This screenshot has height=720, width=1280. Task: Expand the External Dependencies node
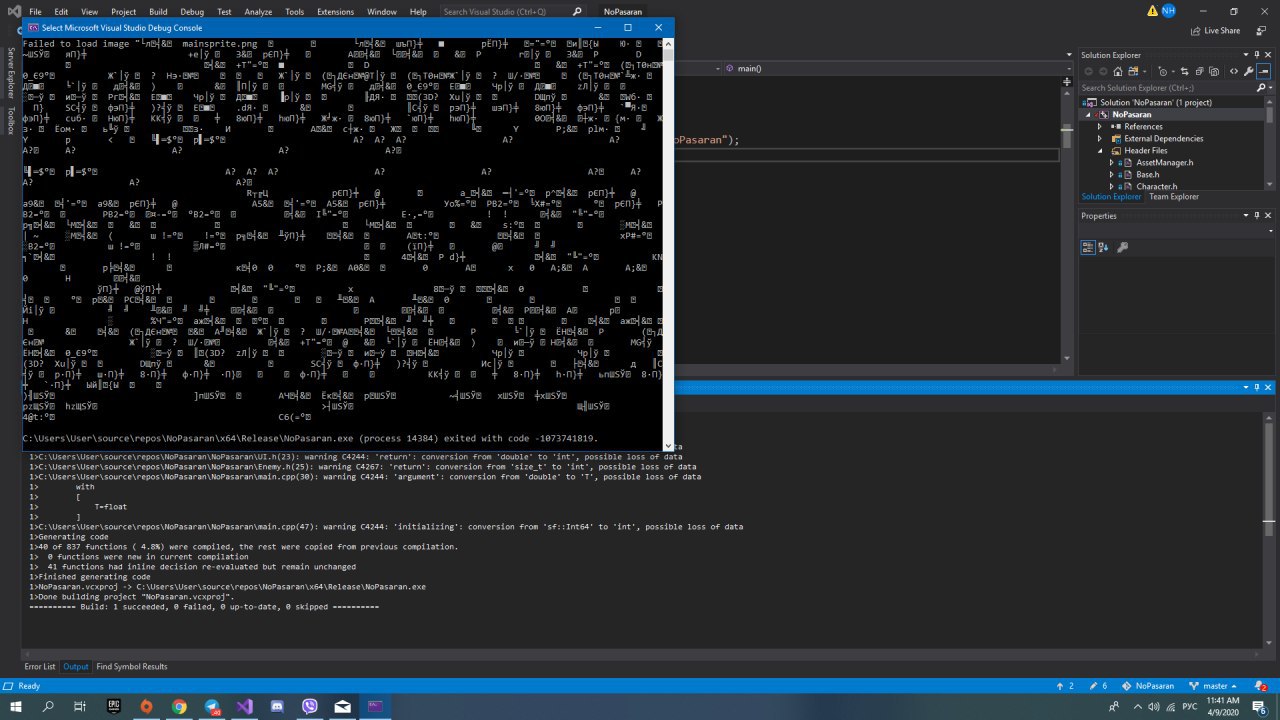pos(1100,139)
